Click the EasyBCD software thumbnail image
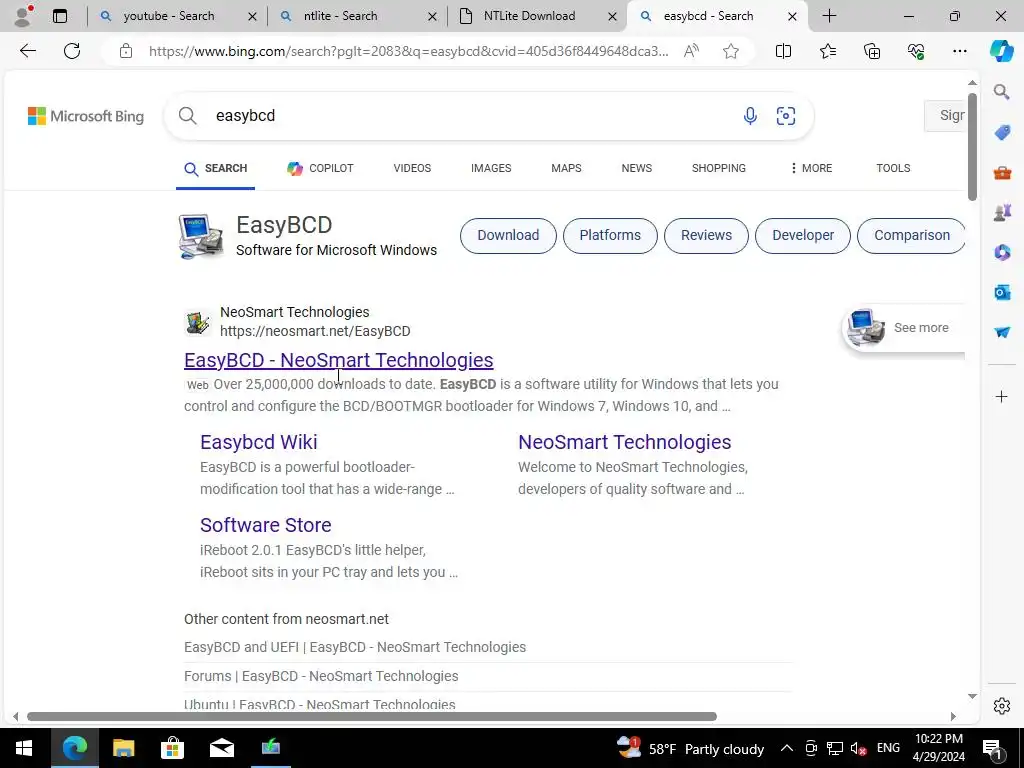1024x768 pixels. click(x=200, y=236)
